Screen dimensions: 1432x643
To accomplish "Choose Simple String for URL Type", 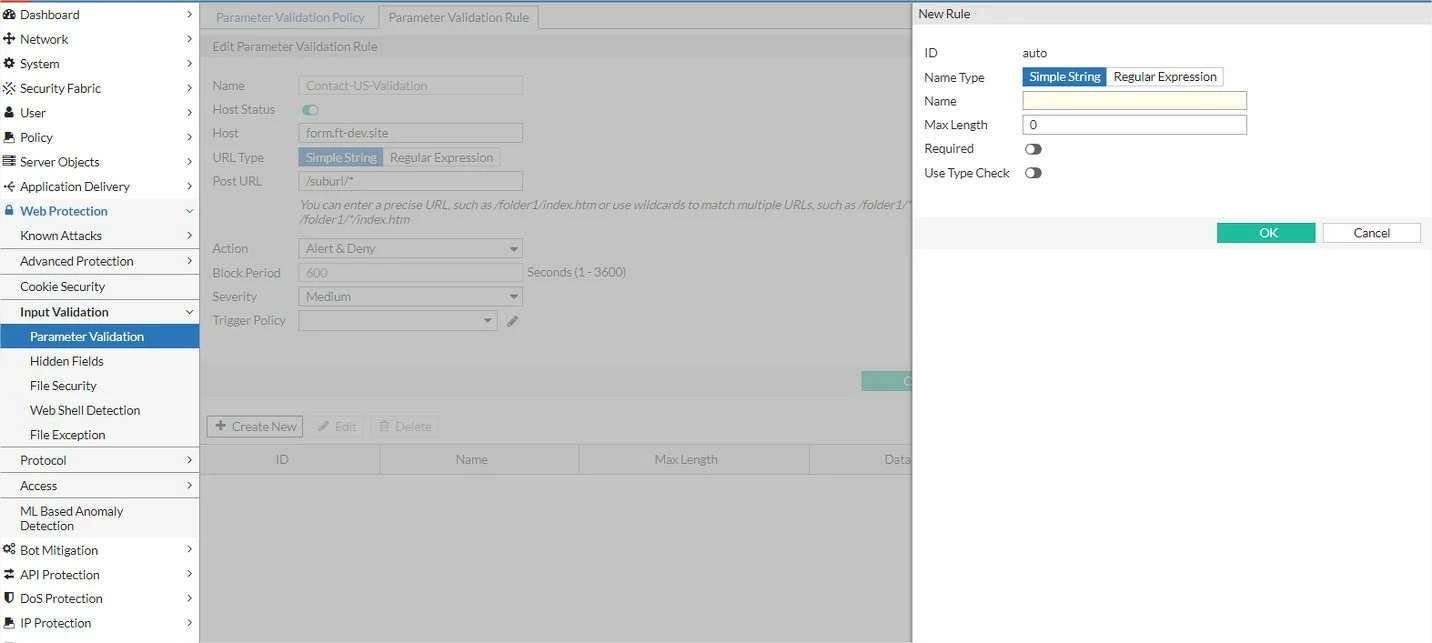I will tap(341, 157).
